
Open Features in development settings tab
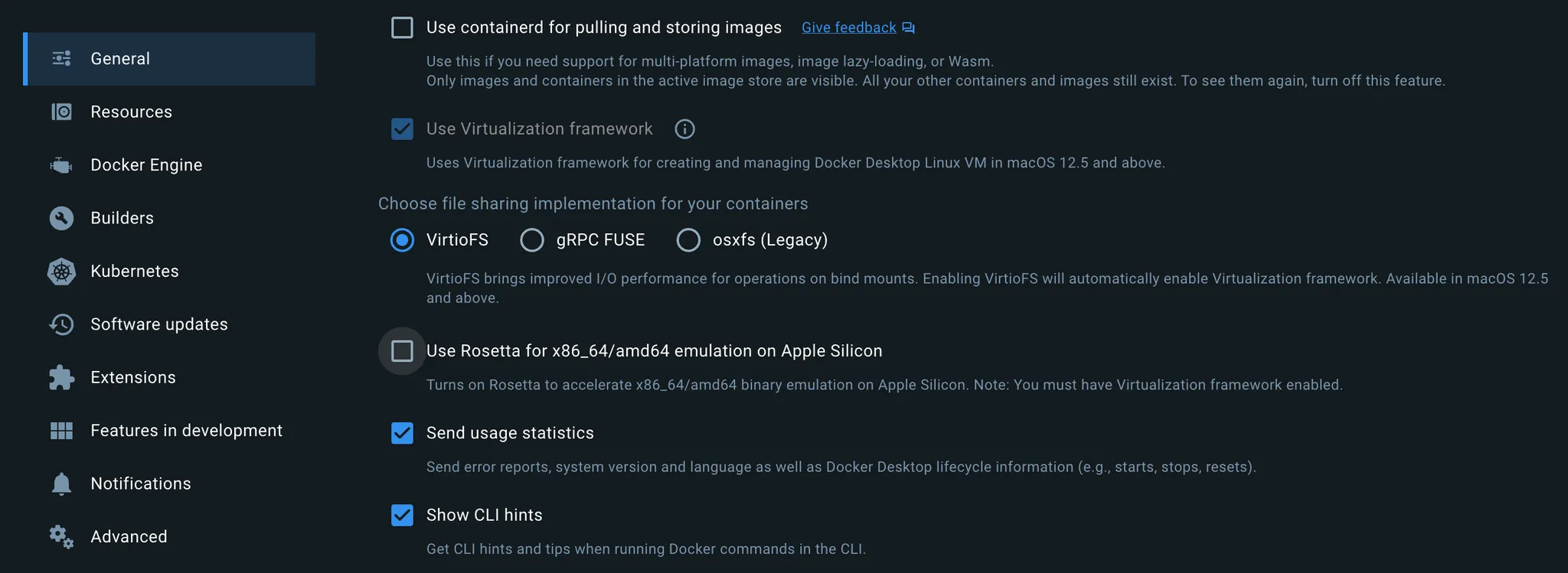tap(186, 431)
